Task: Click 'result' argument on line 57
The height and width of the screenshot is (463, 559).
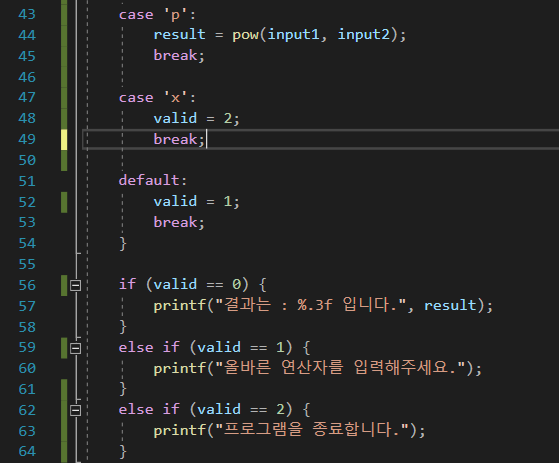Action: pos(450,306)
